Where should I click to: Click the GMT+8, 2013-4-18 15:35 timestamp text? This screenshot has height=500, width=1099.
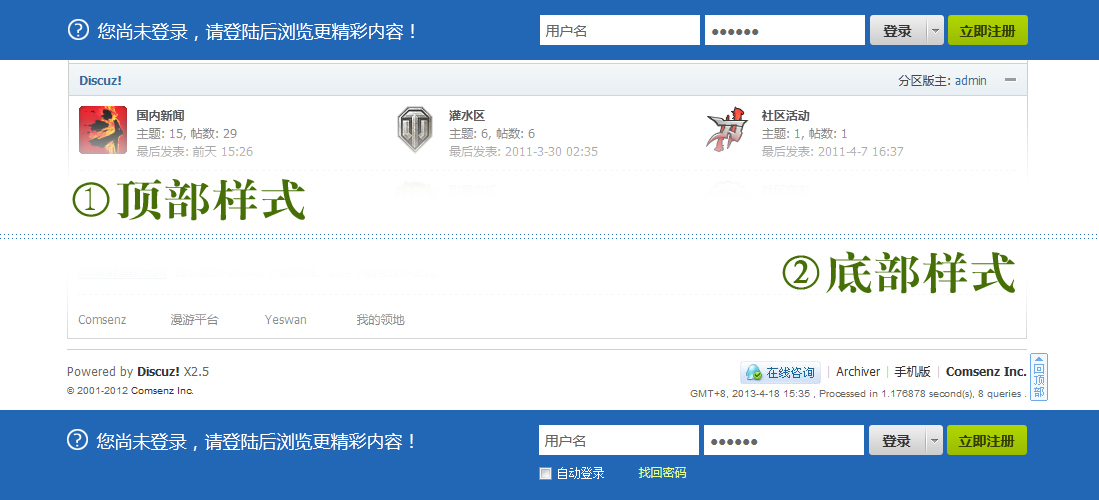point(750,394)
